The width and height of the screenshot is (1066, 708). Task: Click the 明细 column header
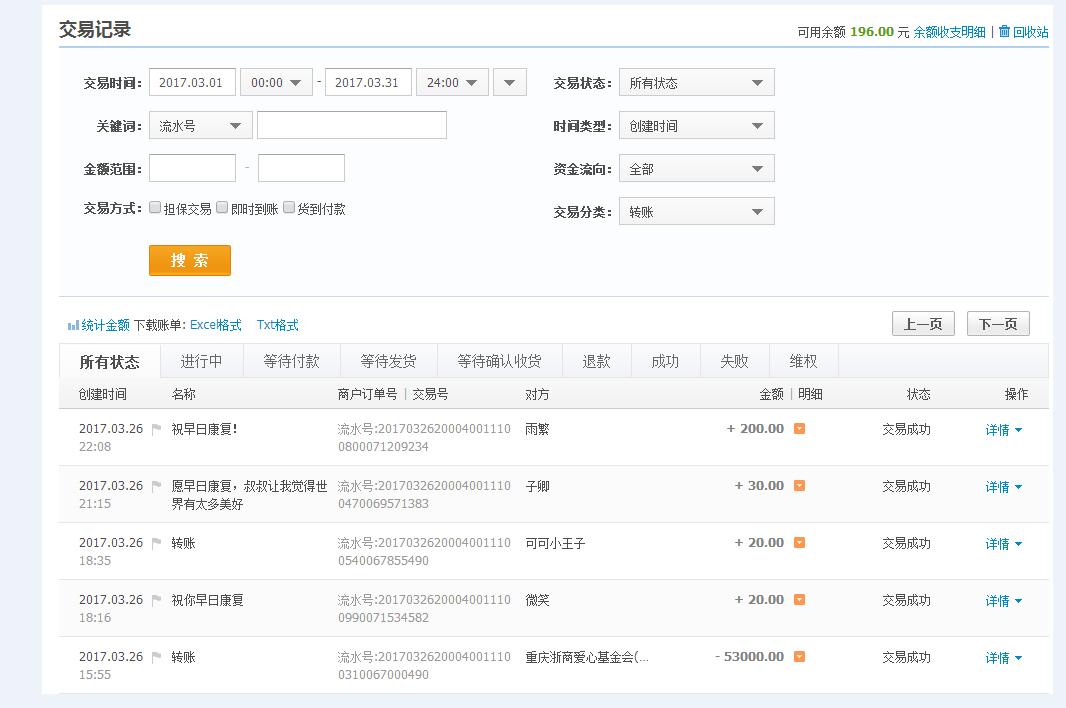(810, 394)
